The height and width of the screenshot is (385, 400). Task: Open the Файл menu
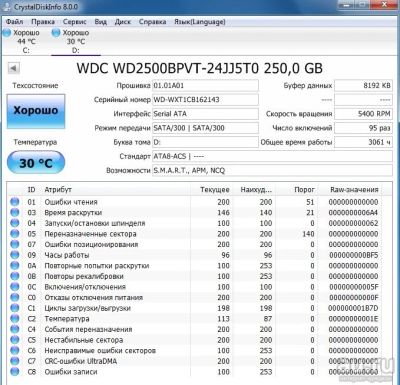click(x=14, y=22)
